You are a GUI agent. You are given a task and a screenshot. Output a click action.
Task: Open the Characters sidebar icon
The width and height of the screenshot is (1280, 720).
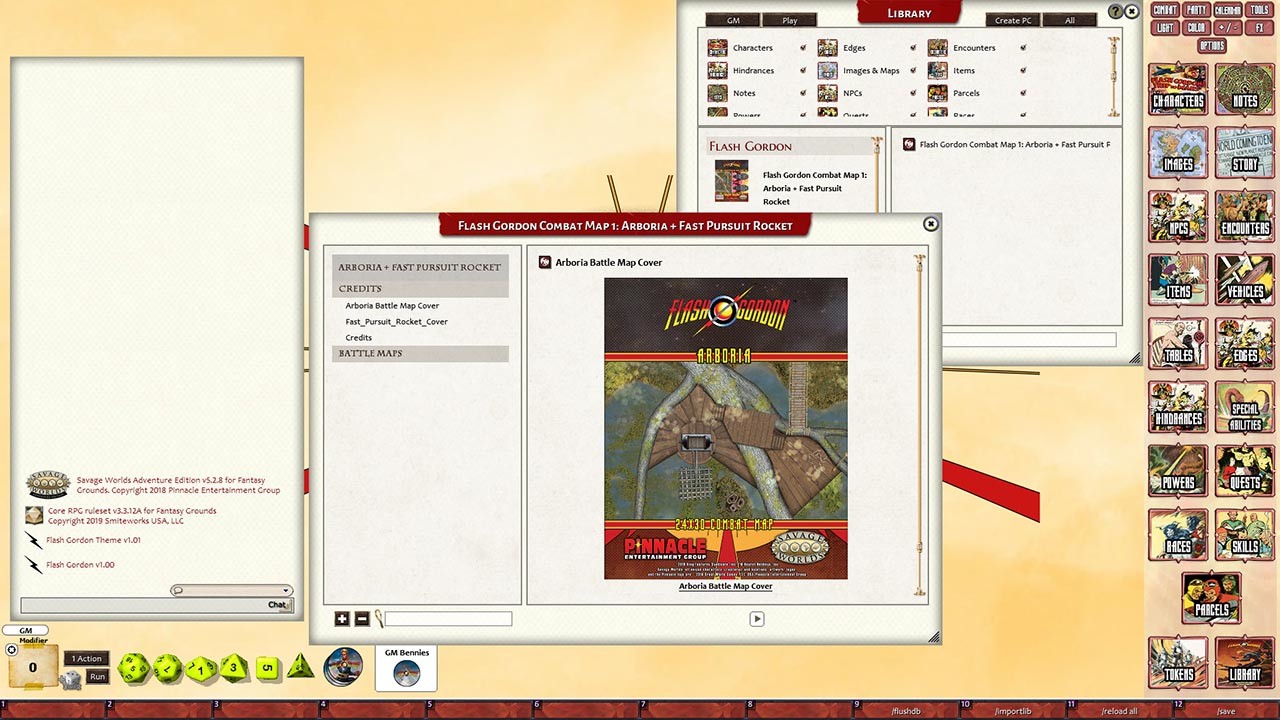(x=1177, y=89)
